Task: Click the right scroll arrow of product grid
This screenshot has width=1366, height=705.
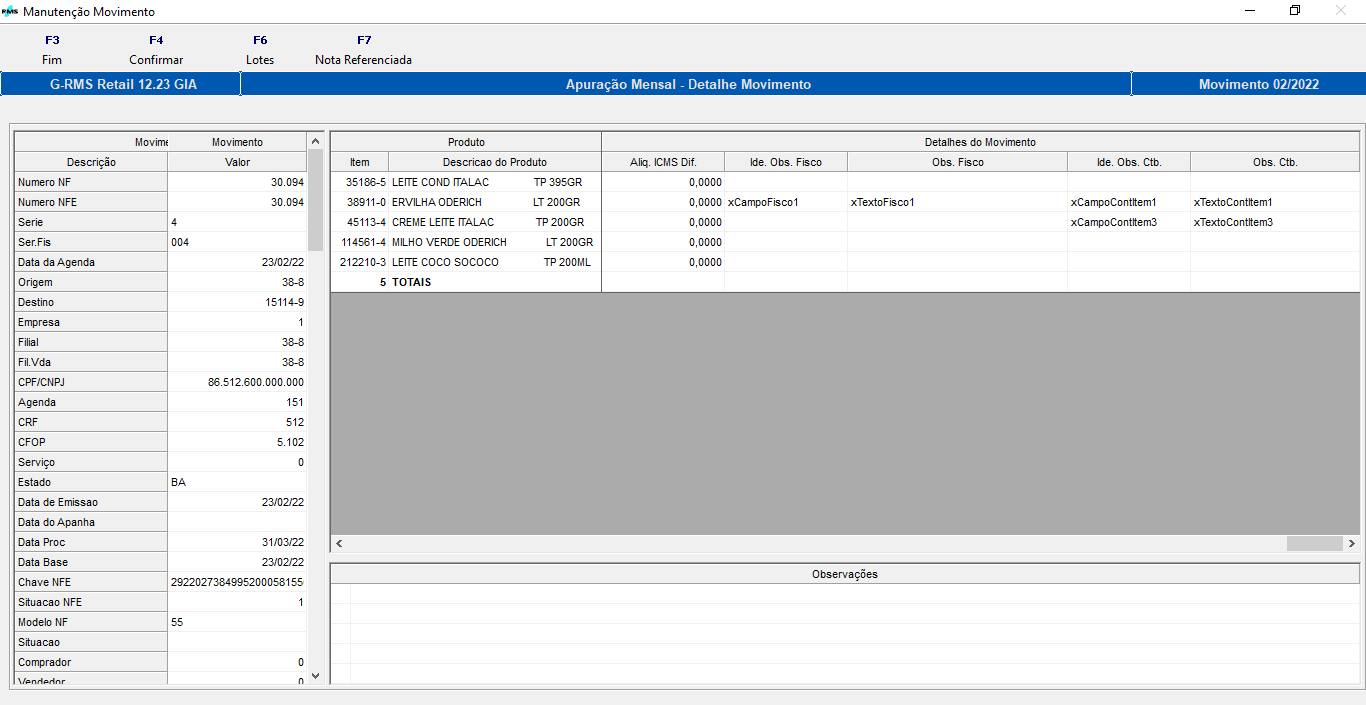Action: pyautogui.click(x=1352, y=543)
